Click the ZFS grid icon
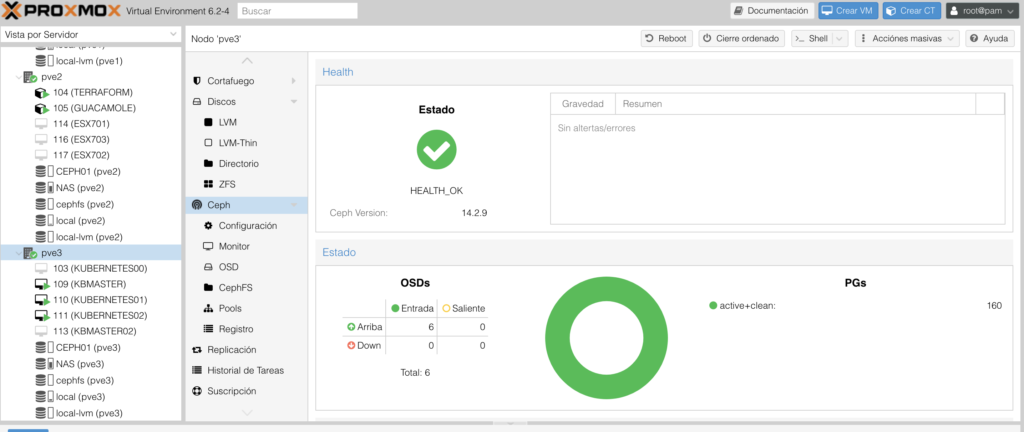 pos(208,185)
